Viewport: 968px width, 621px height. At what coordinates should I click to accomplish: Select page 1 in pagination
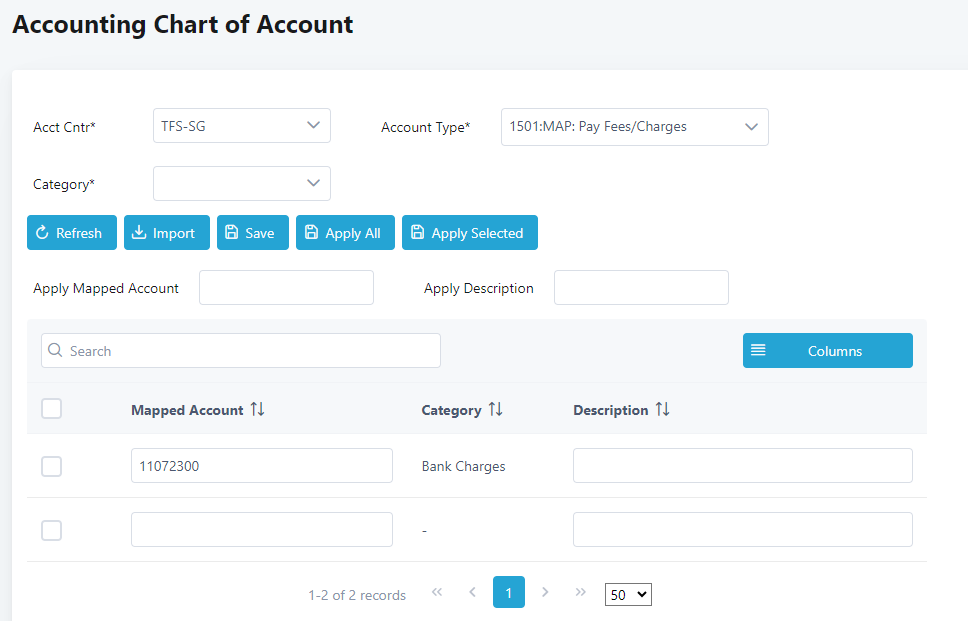508,592
